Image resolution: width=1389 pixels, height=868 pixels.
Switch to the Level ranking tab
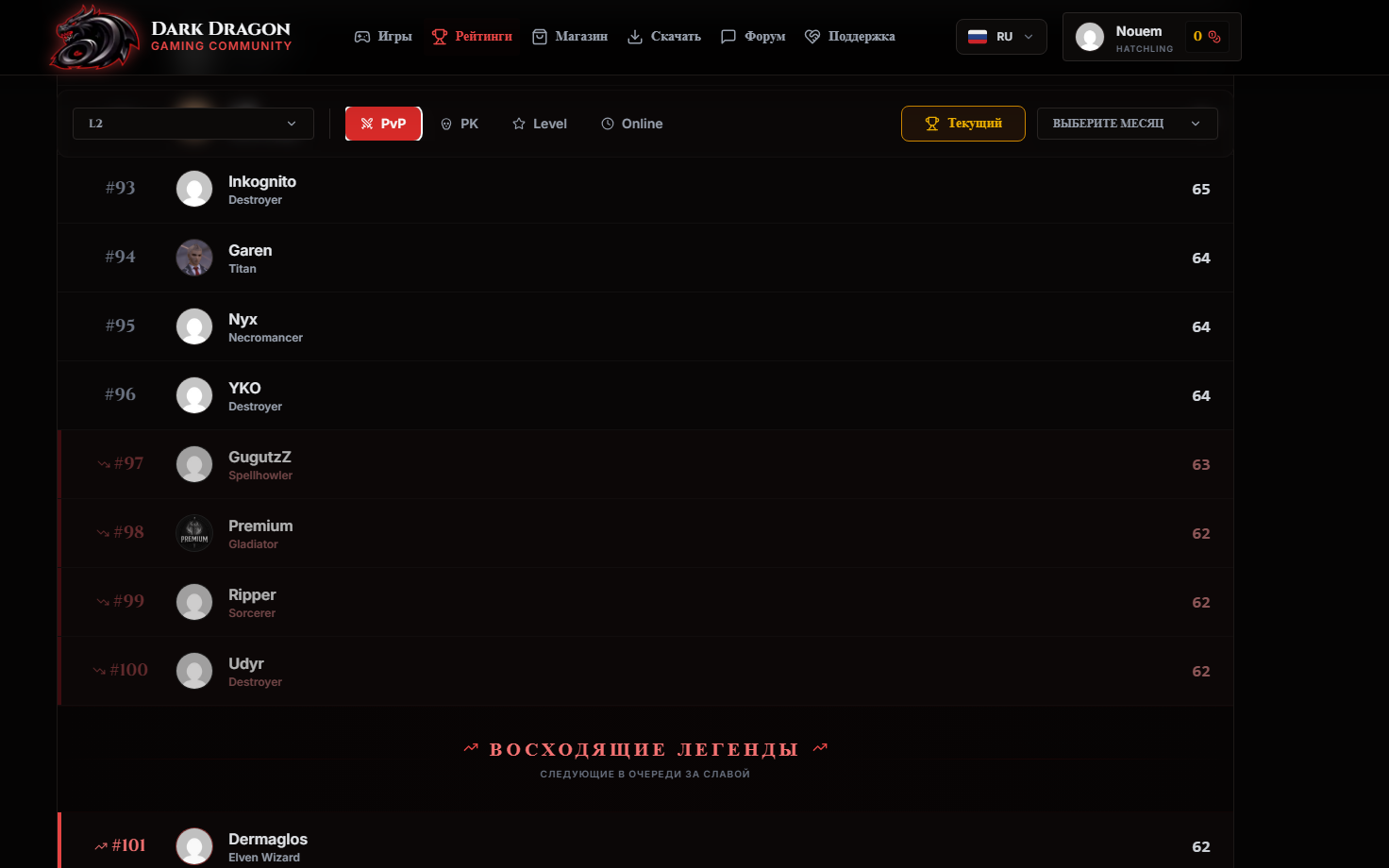pyautogui.click(x=540, y=124)
